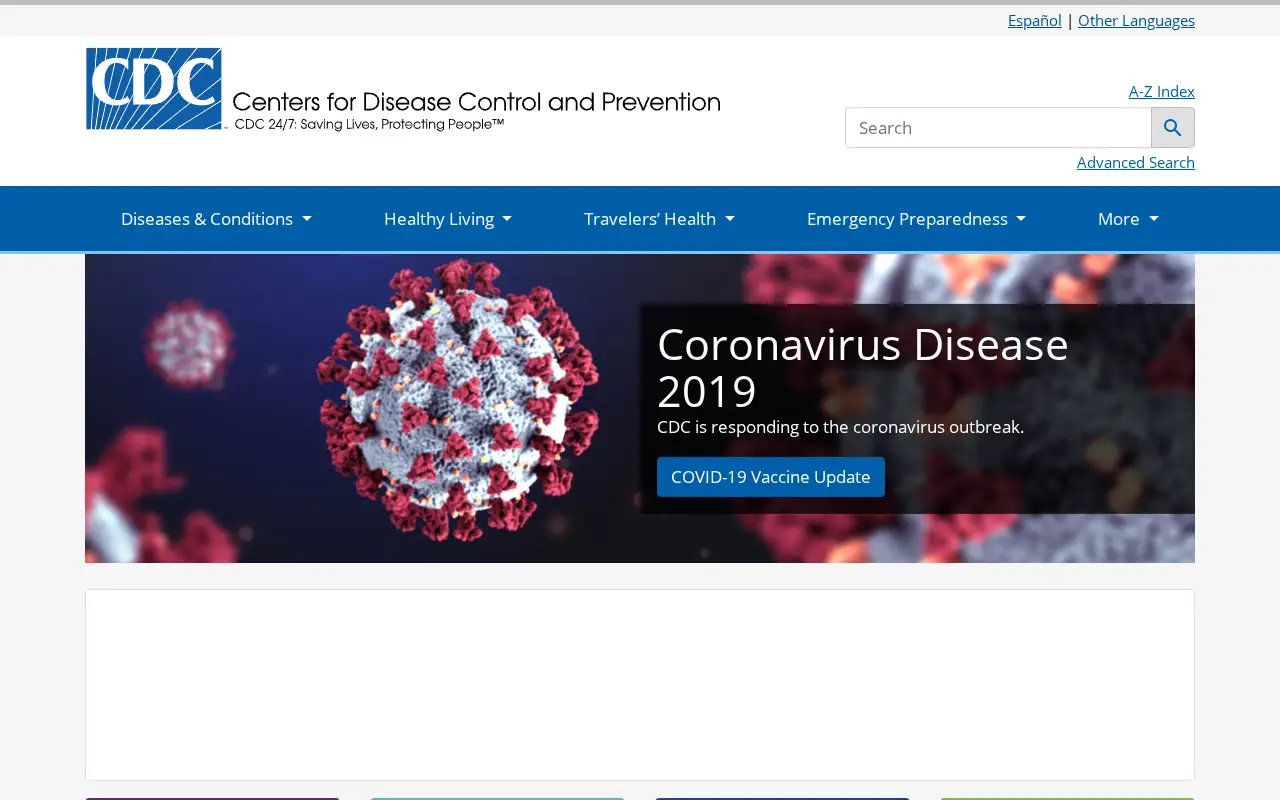Open the Other Languages link
Screen dimensions: 1280x800
pos(1136,20)
